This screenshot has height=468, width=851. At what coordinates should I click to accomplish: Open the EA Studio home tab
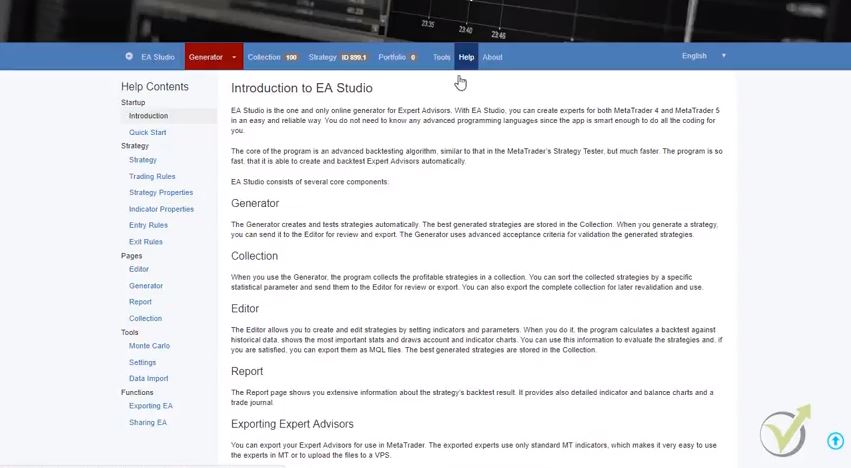(157, 57)
